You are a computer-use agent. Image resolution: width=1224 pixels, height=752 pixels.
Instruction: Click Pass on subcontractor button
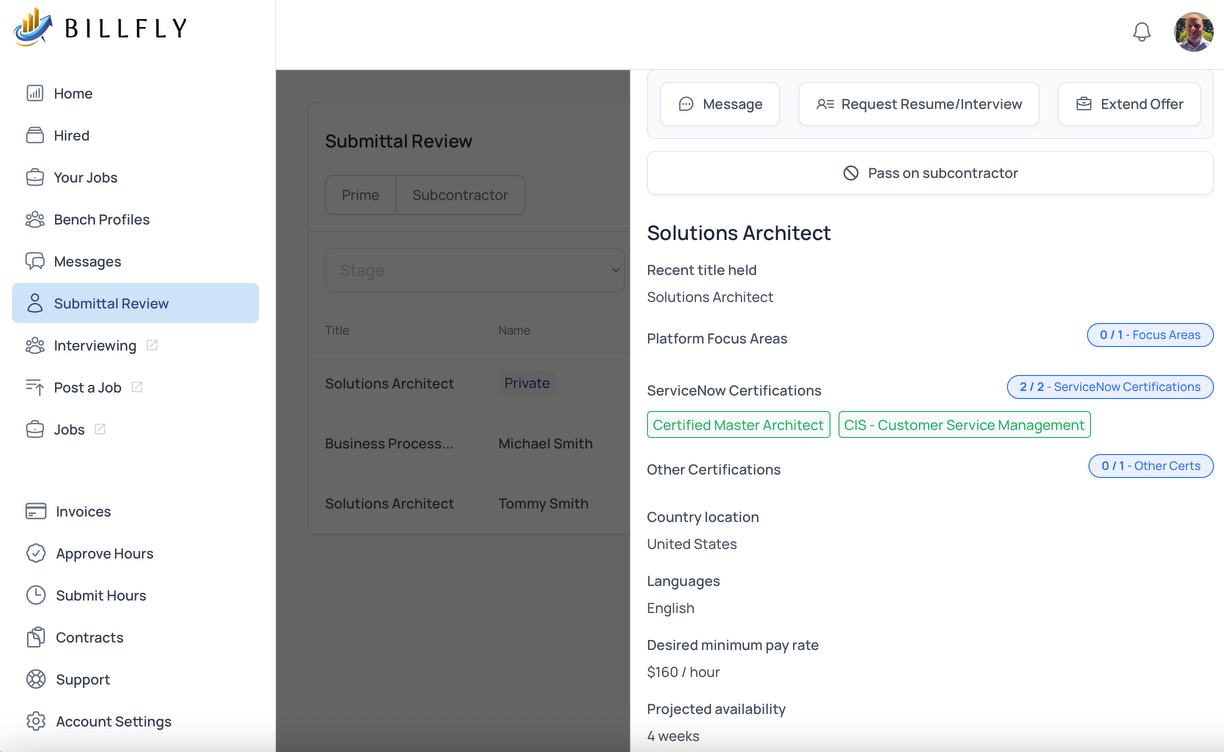point(930,173)
